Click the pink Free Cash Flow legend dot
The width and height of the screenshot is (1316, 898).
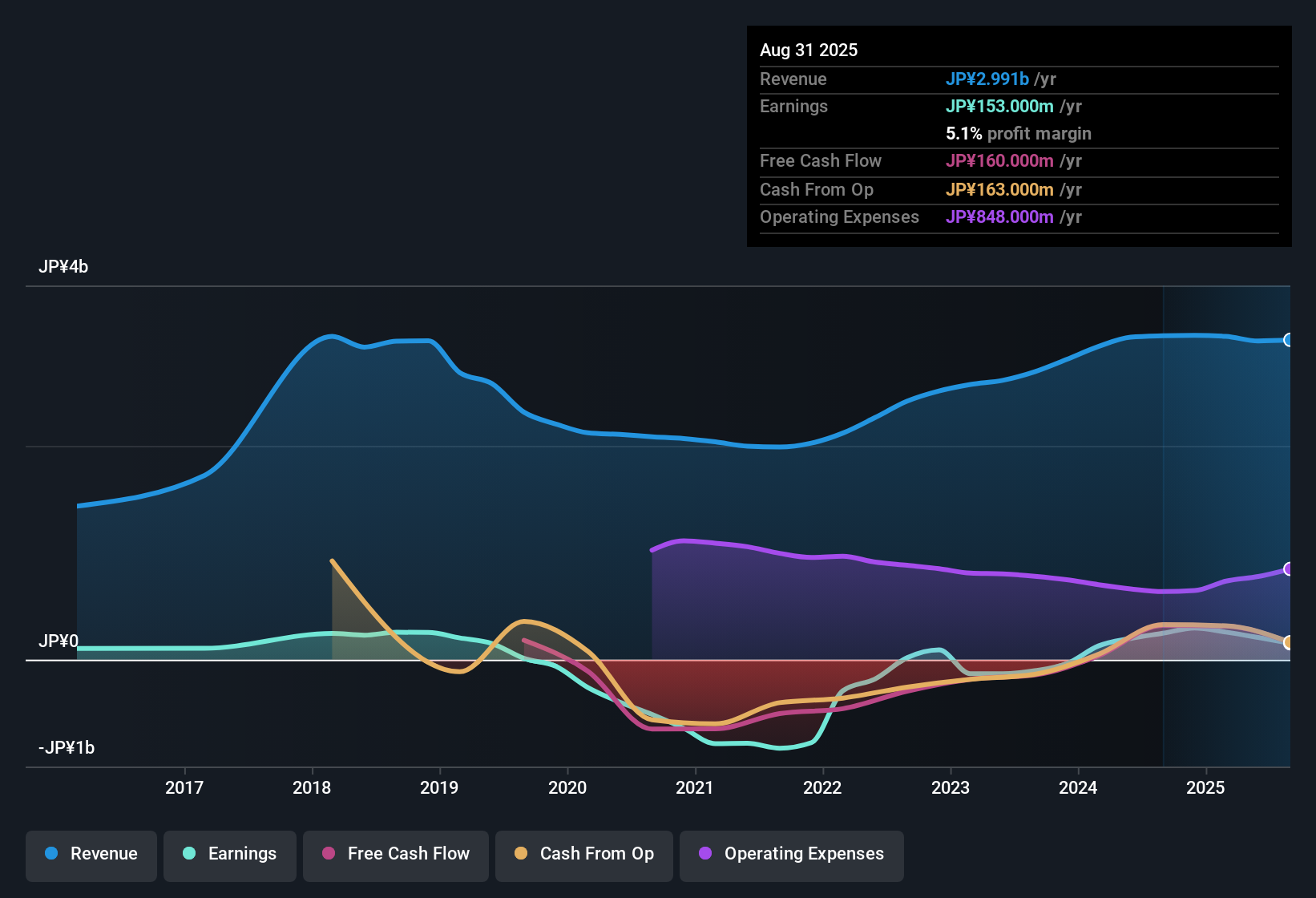327,854
